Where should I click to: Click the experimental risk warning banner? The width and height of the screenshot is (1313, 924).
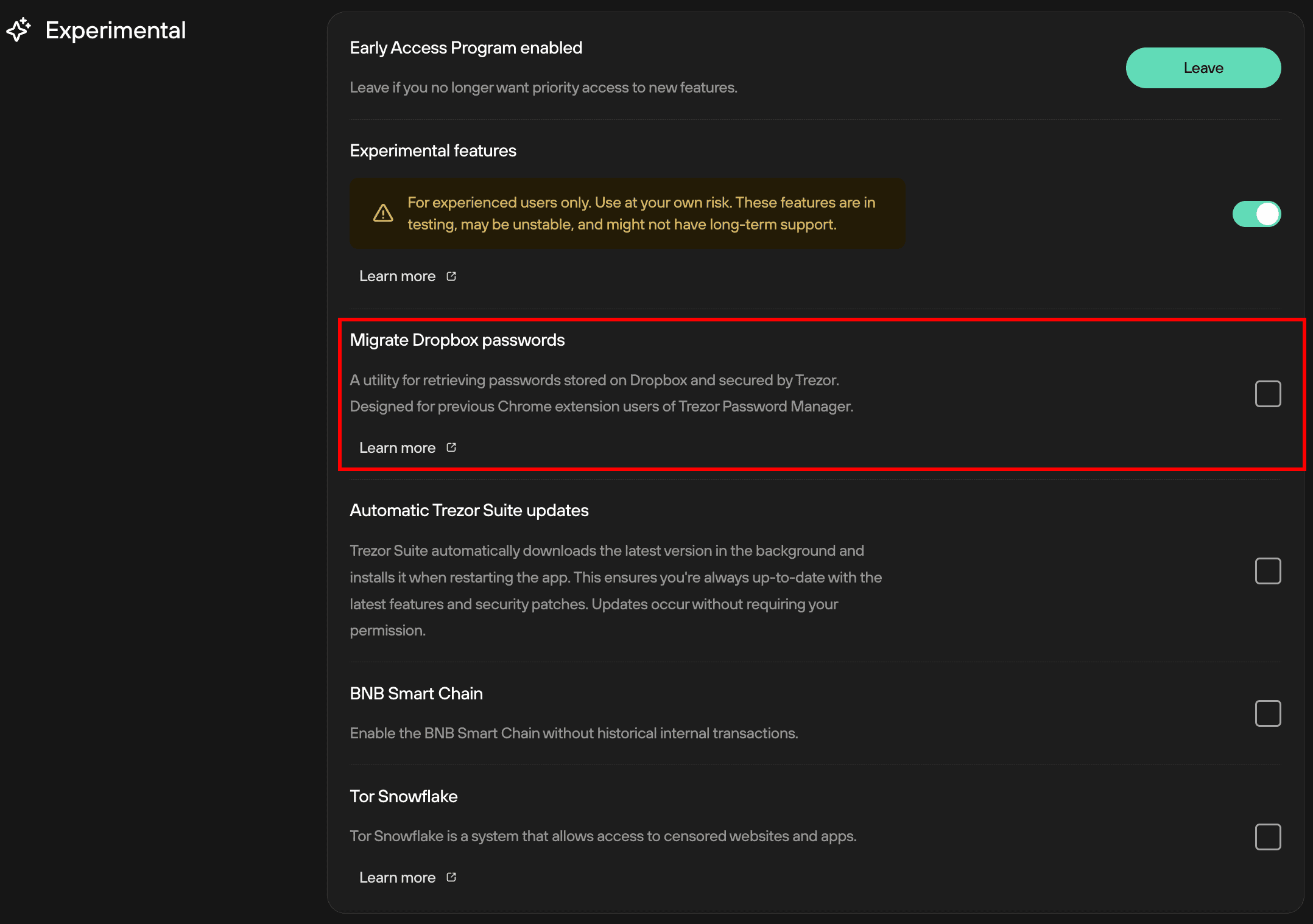pyautogui.click(x=627, y=213)
